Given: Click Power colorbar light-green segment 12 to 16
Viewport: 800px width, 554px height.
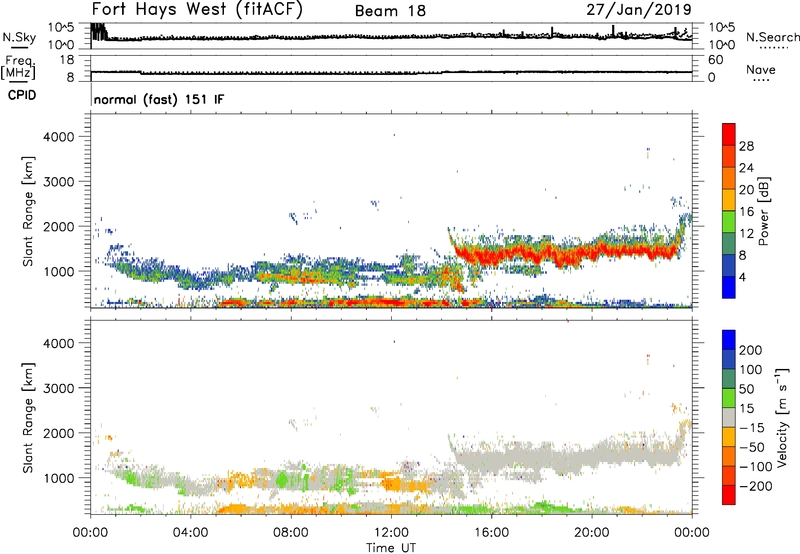Looking at the screenshot, I should (729, 222).
